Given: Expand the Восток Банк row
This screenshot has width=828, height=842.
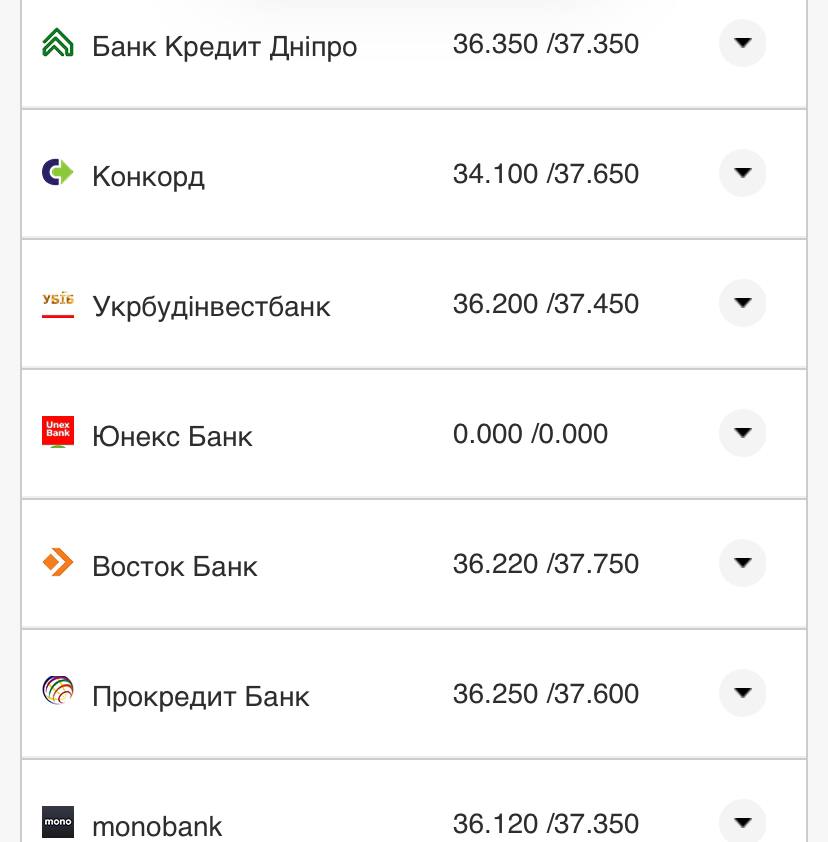Looking at the screenshot, I should click(x=742, y=563).
